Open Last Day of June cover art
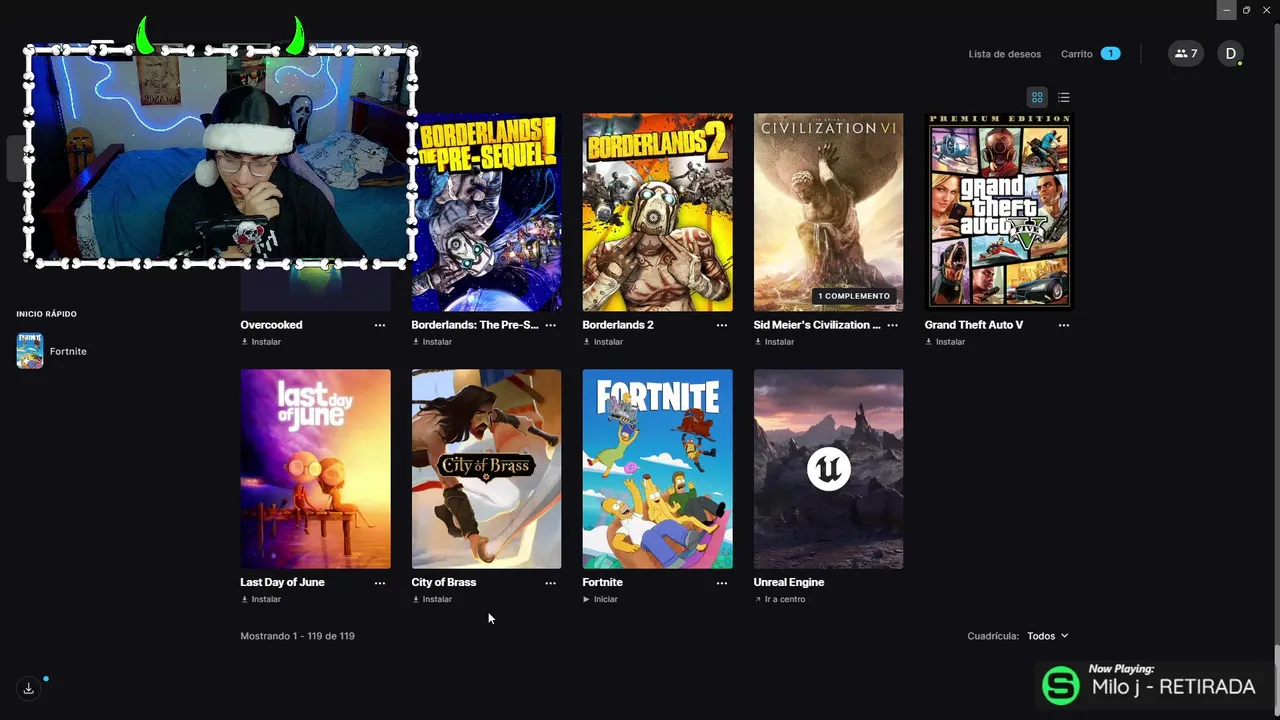The image size is (1280, 720). coord(315,469)
